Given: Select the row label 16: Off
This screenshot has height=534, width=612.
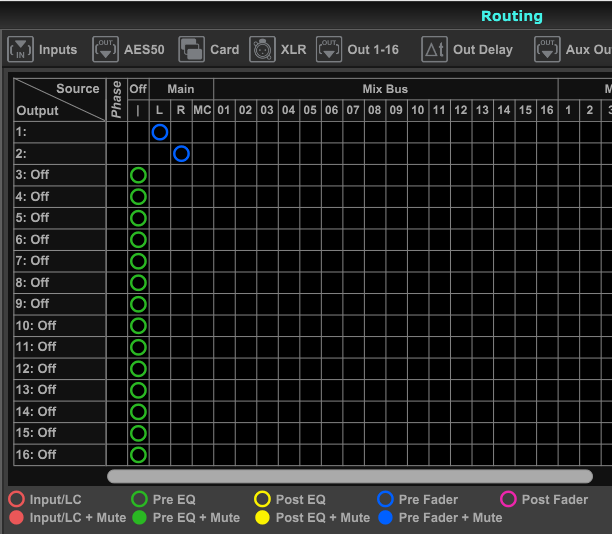Looking at the screenshot, I should [x=60, y=455].
